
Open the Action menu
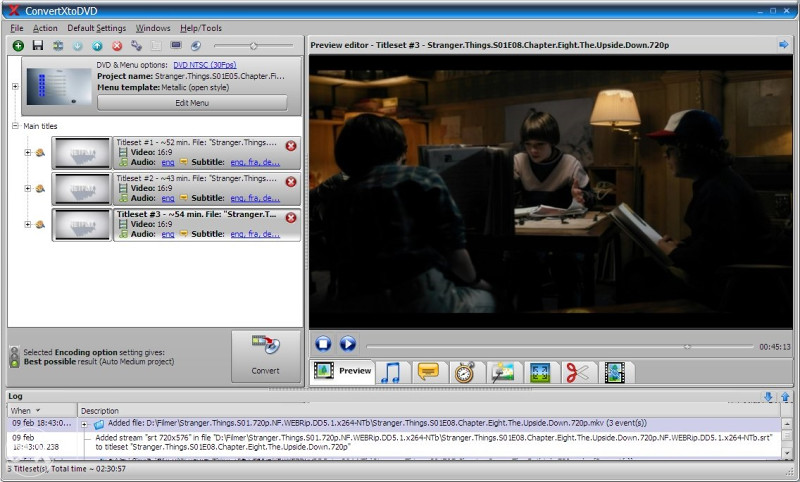[45, 28]
